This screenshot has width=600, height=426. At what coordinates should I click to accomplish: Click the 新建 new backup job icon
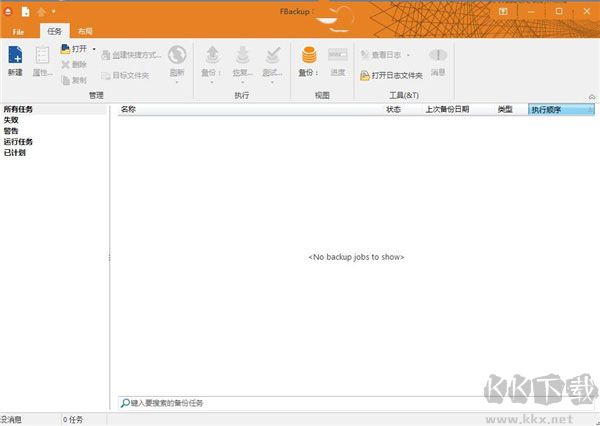15,55
